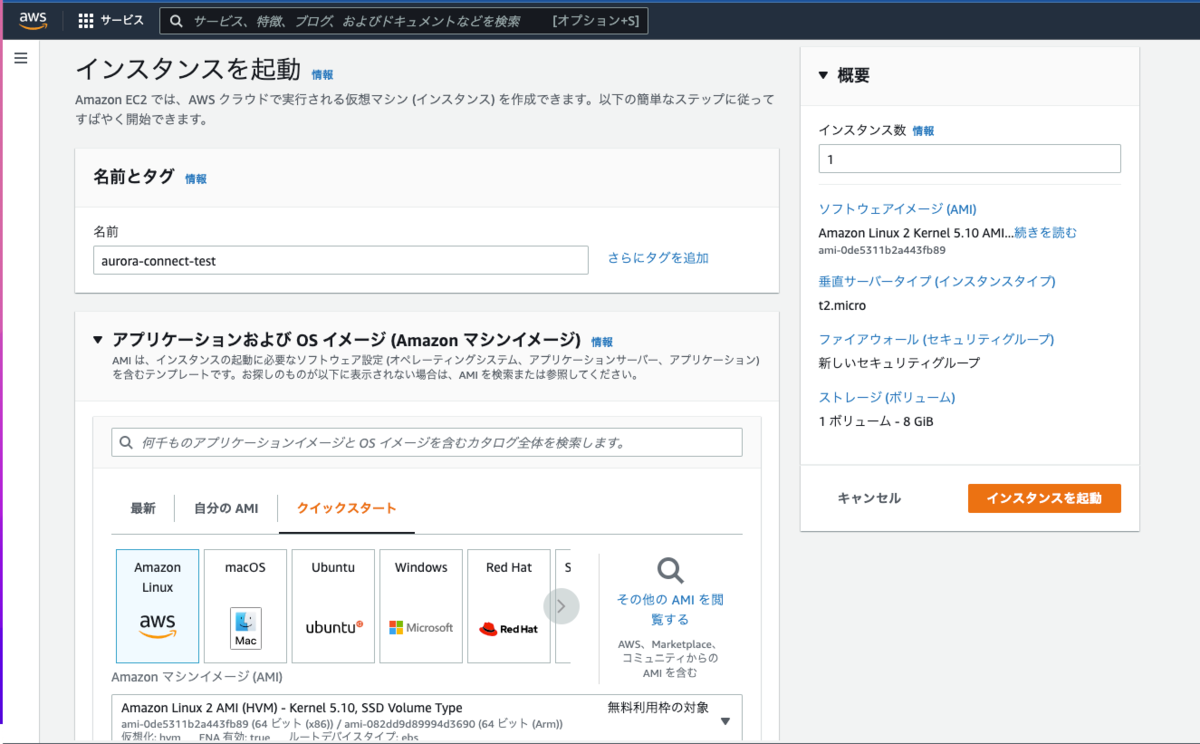Open ファイアウォール (セキュリティグループ) link

point(937,339)
